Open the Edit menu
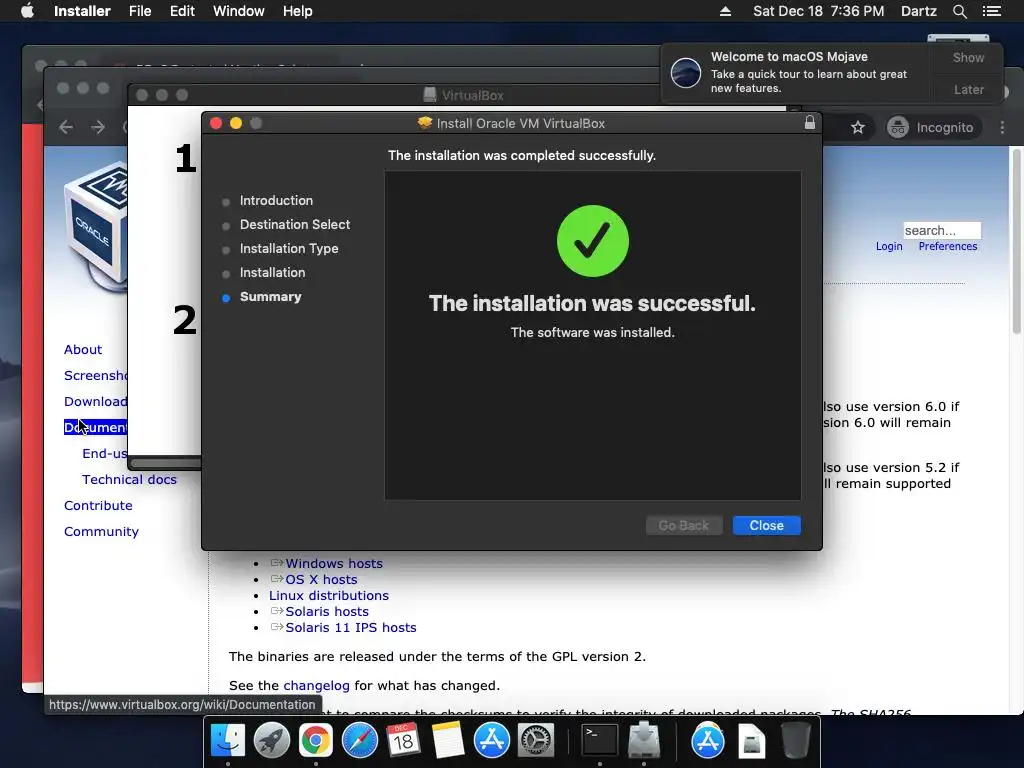The image size is (1024, 768). [182, 11]
